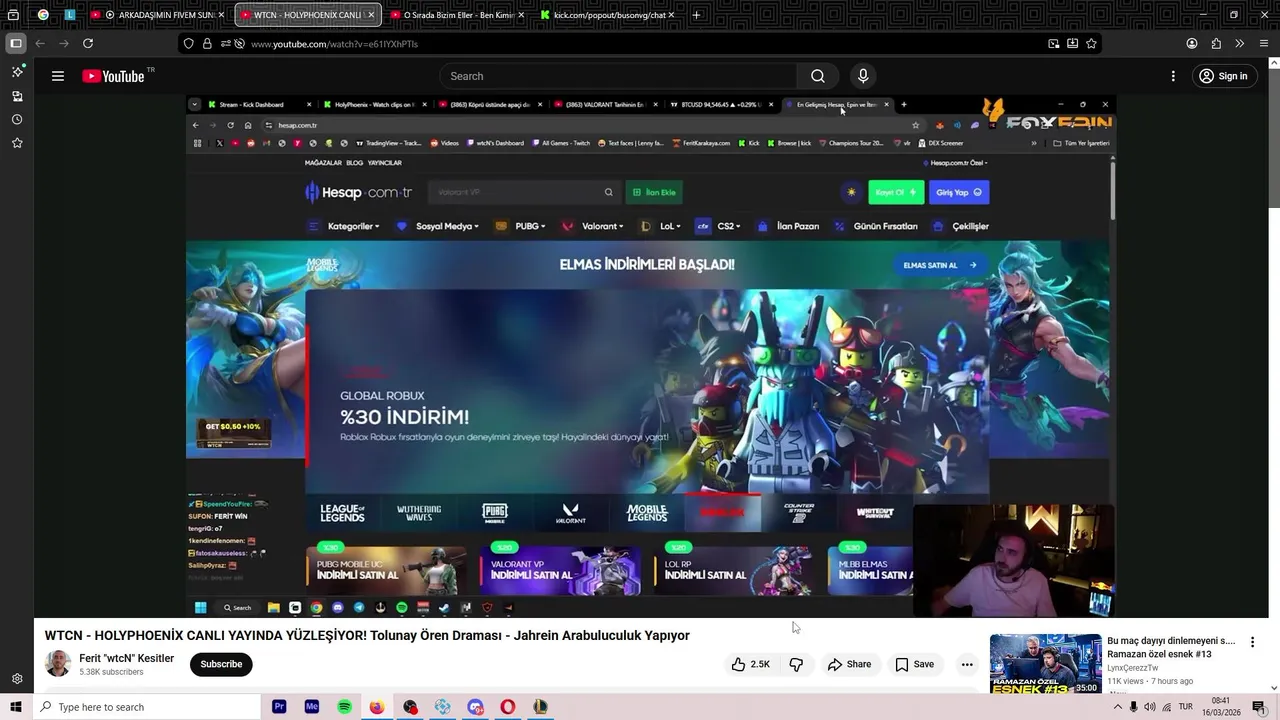Like the video showing 2.5K likes
This screenshot has height=720, width=1280.
click(750, 664)
